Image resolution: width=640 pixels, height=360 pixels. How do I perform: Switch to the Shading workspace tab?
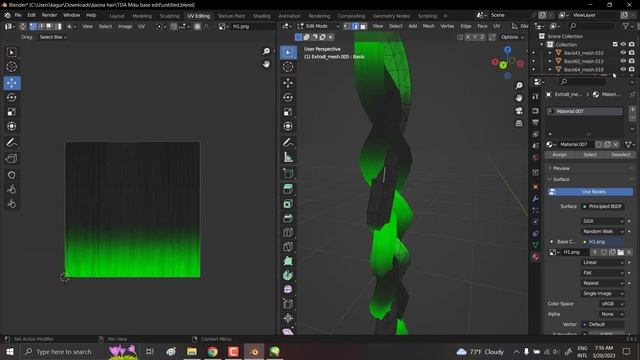[262, 16]
